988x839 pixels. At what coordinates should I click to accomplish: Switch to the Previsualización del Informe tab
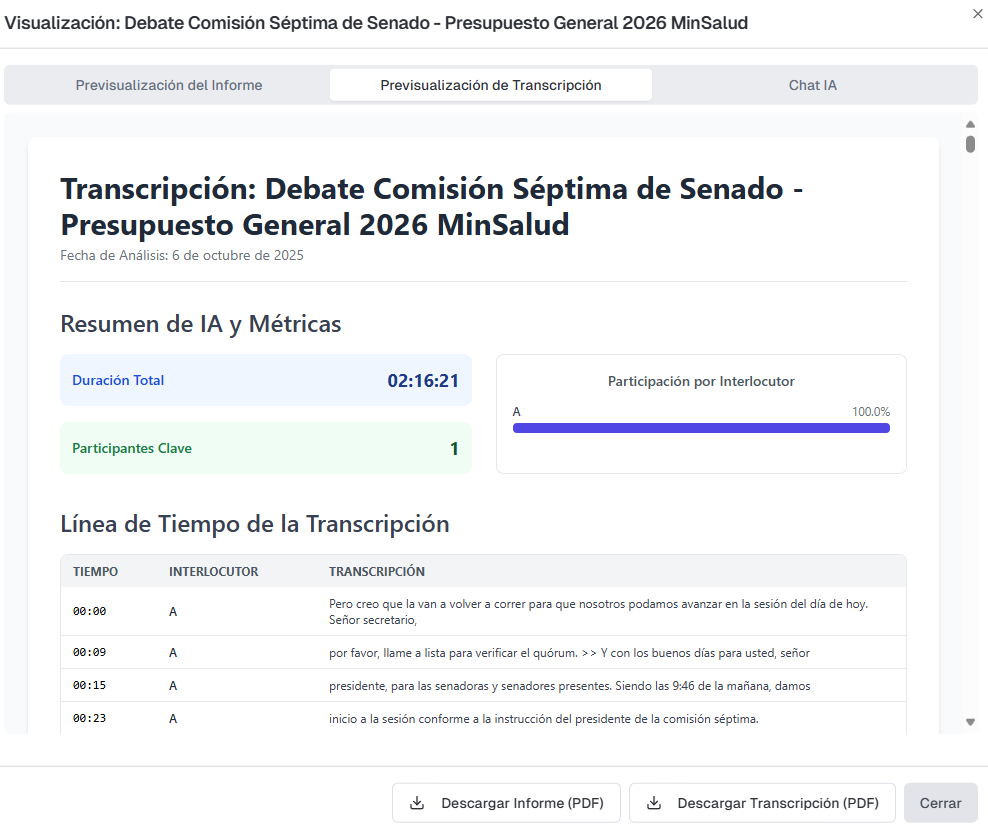(168, 84)
